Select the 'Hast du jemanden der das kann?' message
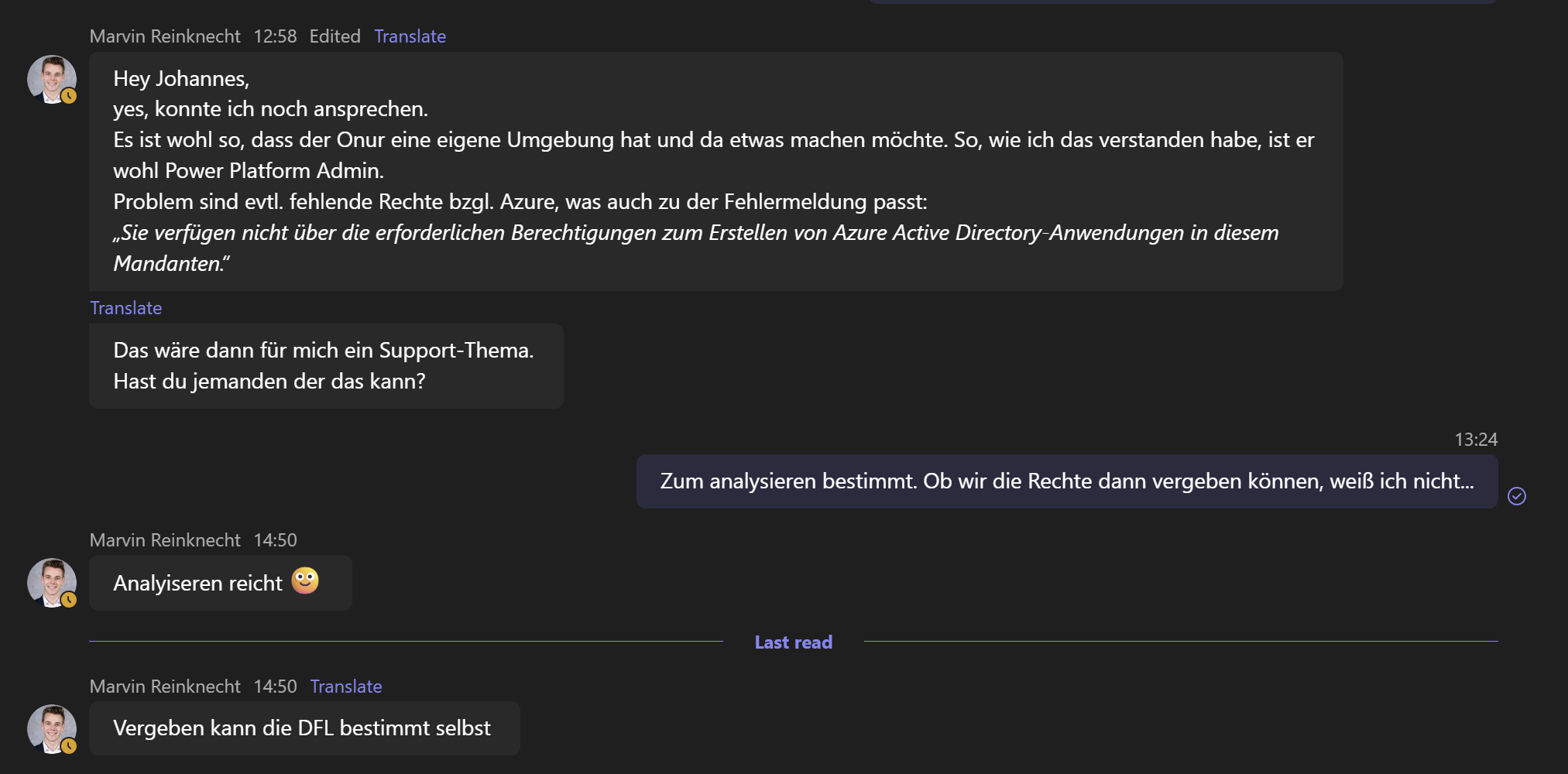The height and width of the screenshot is (774, 1568). (269, 382)
